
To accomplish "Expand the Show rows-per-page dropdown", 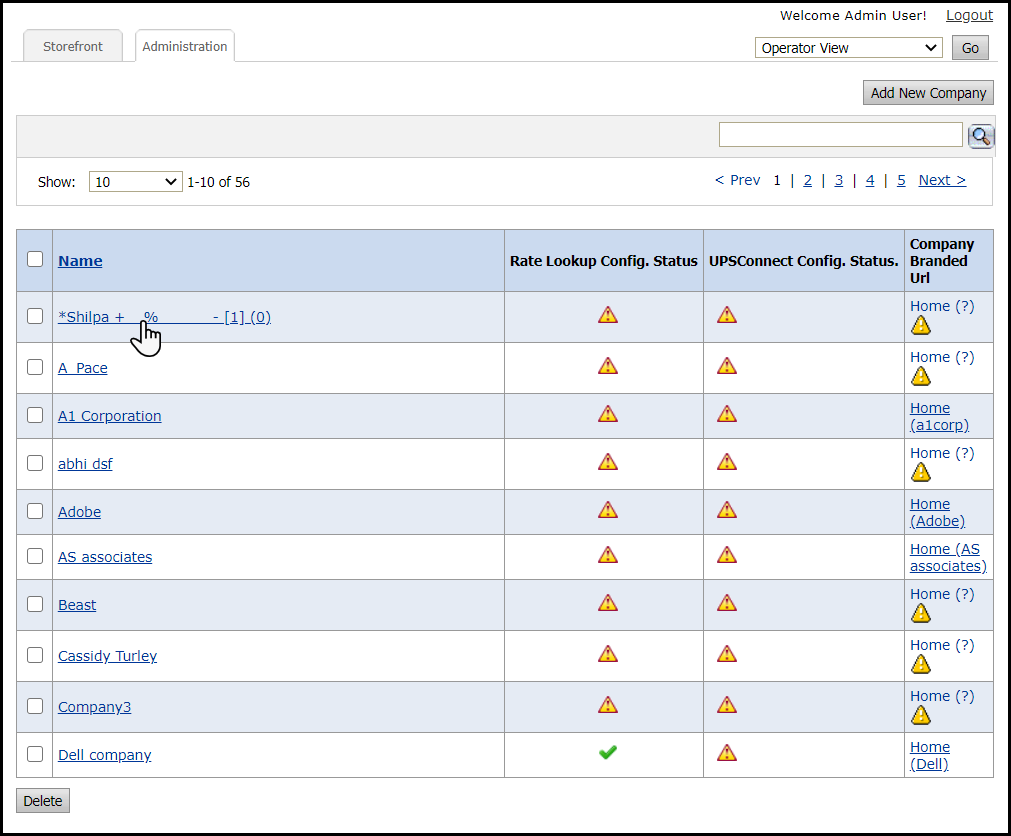I will (x=135, y=182).
